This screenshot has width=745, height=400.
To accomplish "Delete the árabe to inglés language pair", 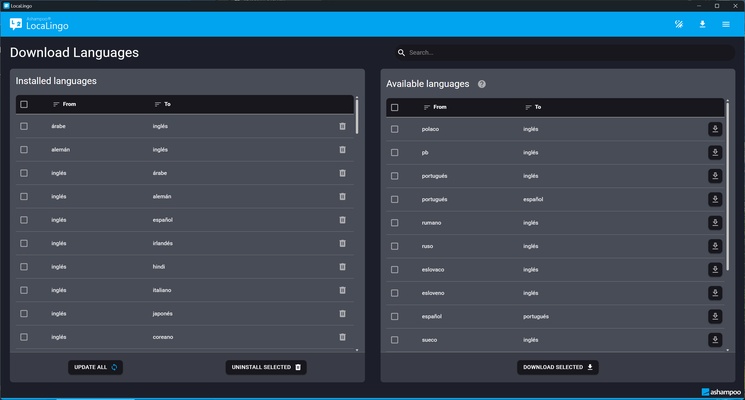I will (342, 126).
